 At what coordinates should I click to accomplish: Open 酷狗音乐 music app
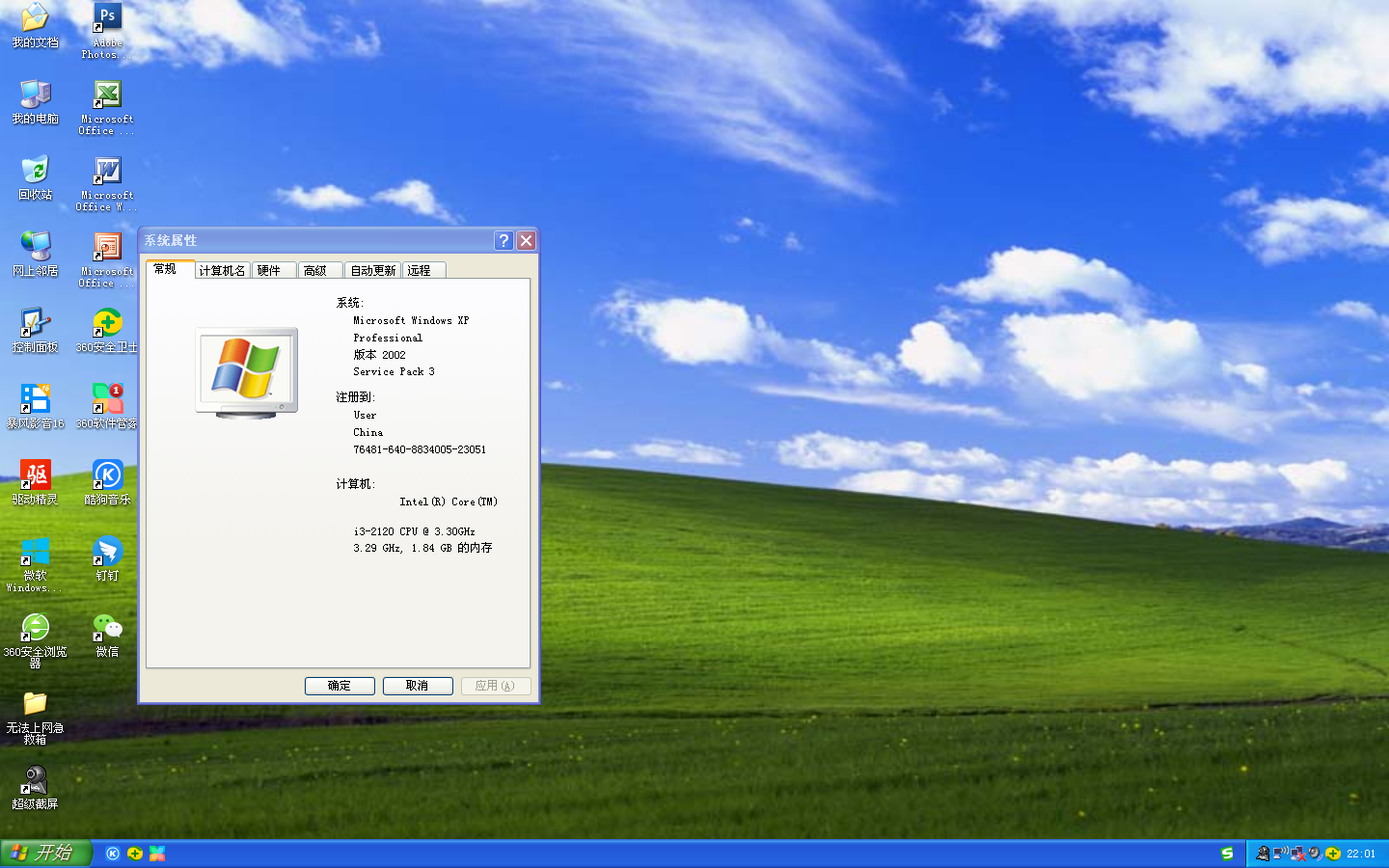(106, 476)
